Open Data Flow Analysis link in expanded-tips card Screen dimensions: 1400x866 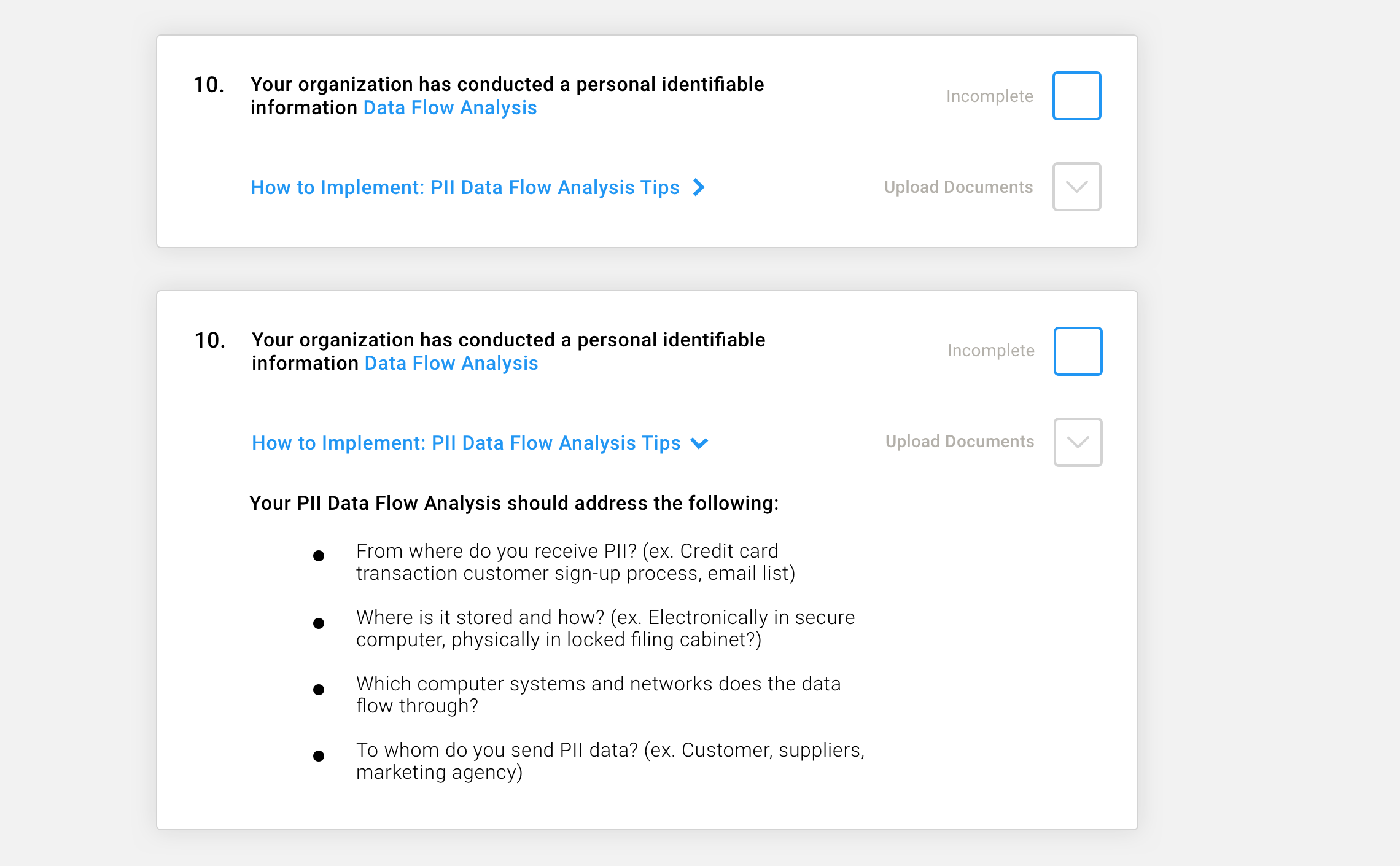pyautogui.click(x=451, y=363)
